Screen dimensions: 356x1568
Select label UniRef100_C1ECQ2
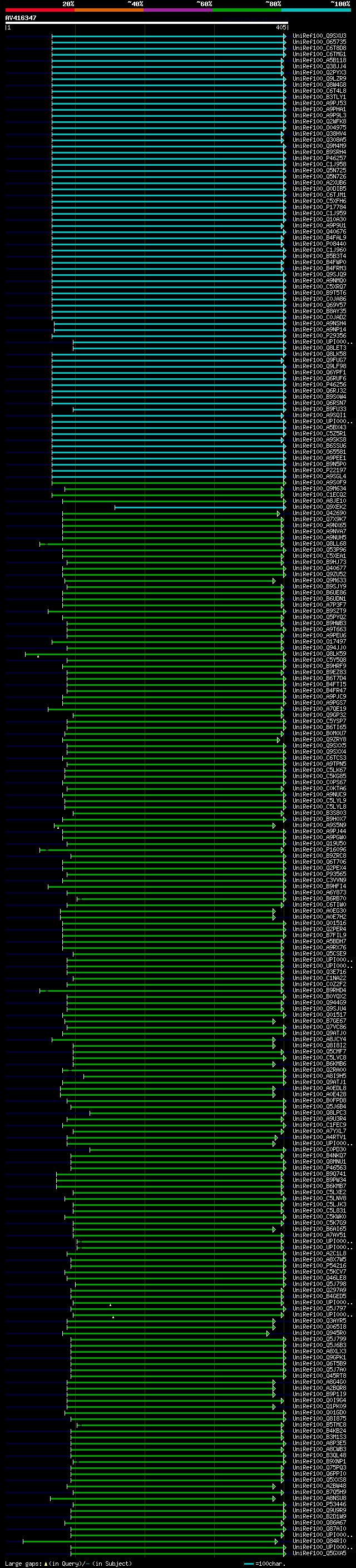(x=319, y=495)
